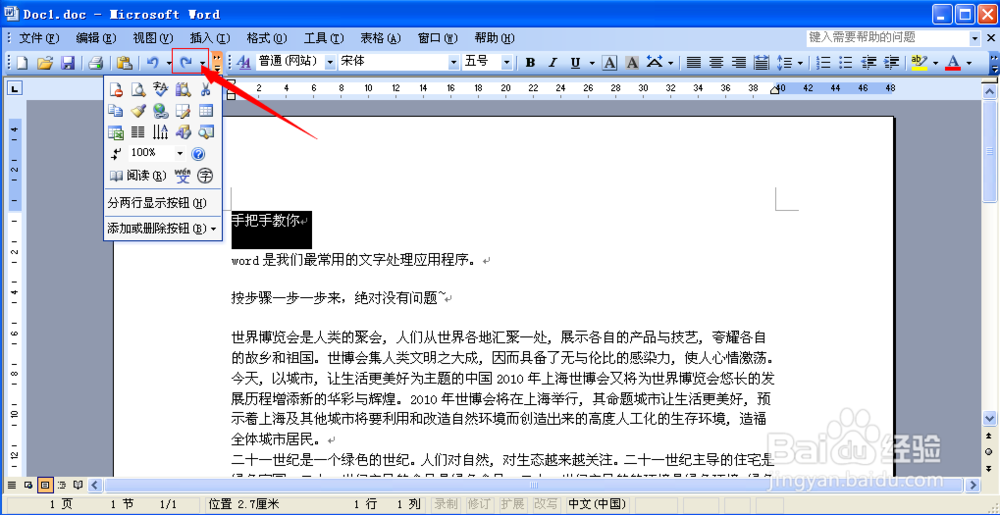Toggle bulleted list formatting

pos(846,62)
